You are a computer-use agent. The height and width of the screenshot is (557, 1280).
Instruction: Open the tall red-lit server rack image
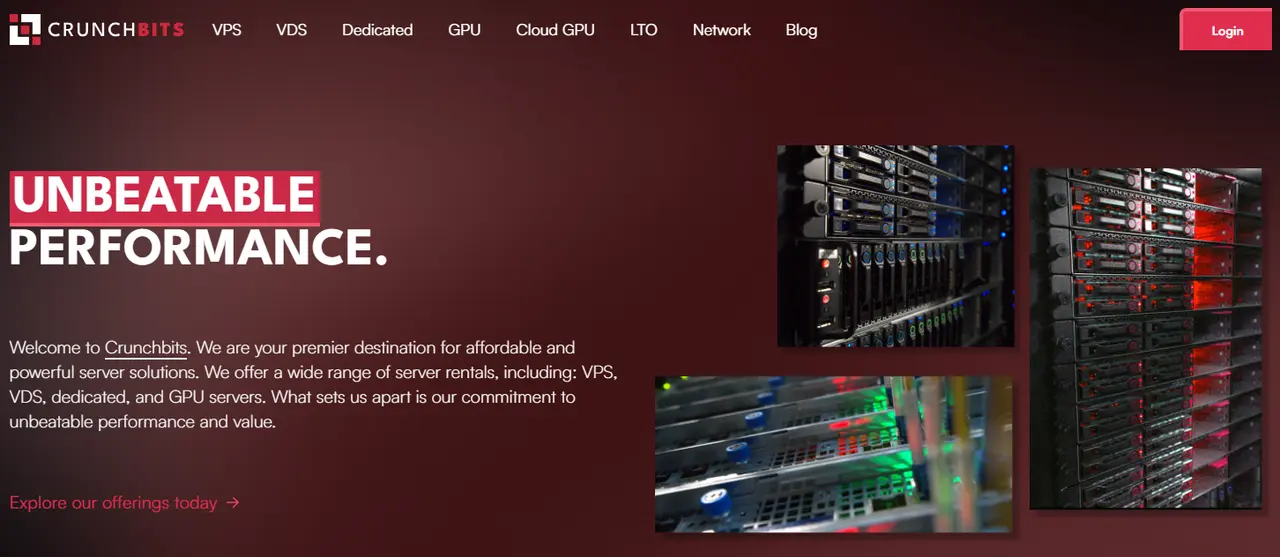pyautogui.click(x=1146, y=339)
